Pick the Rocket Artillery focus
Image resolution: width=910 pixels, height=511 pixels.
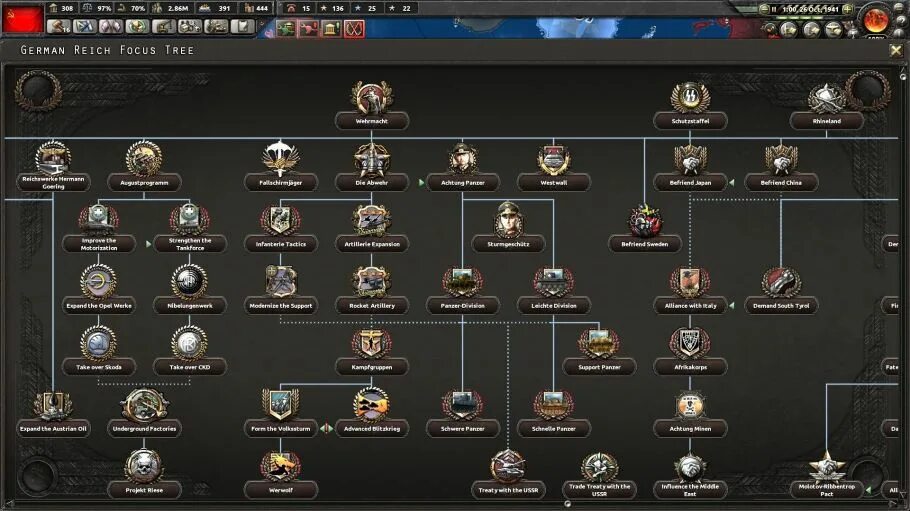coord(372,290)
